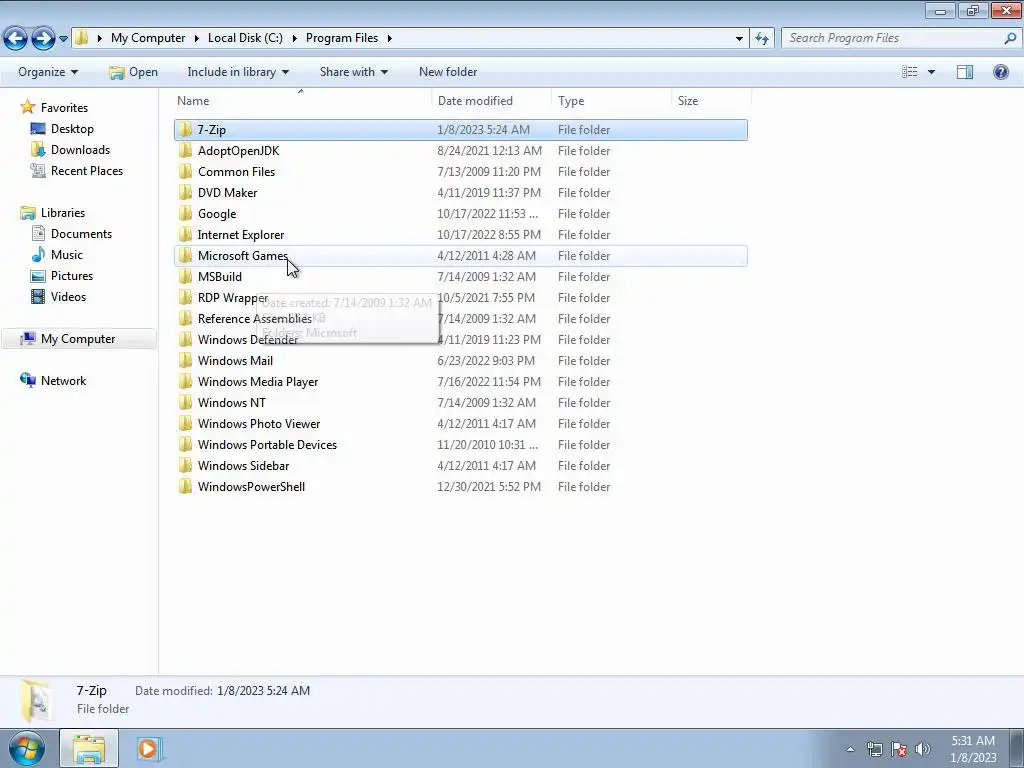Open the Organize menu
The image size is (1024, 768).
tap(48, 72)
